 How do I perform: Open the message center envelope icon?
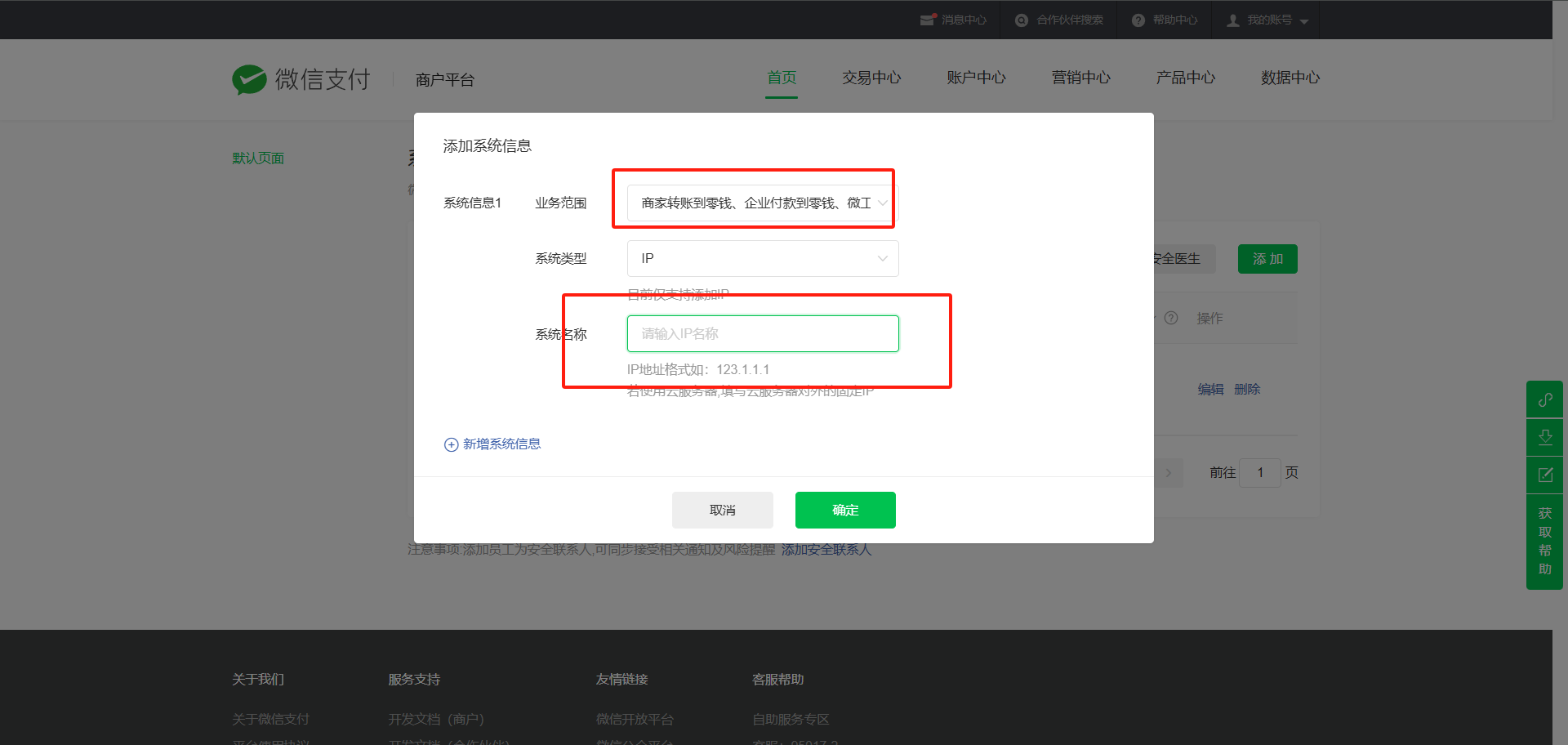(927, 20)
